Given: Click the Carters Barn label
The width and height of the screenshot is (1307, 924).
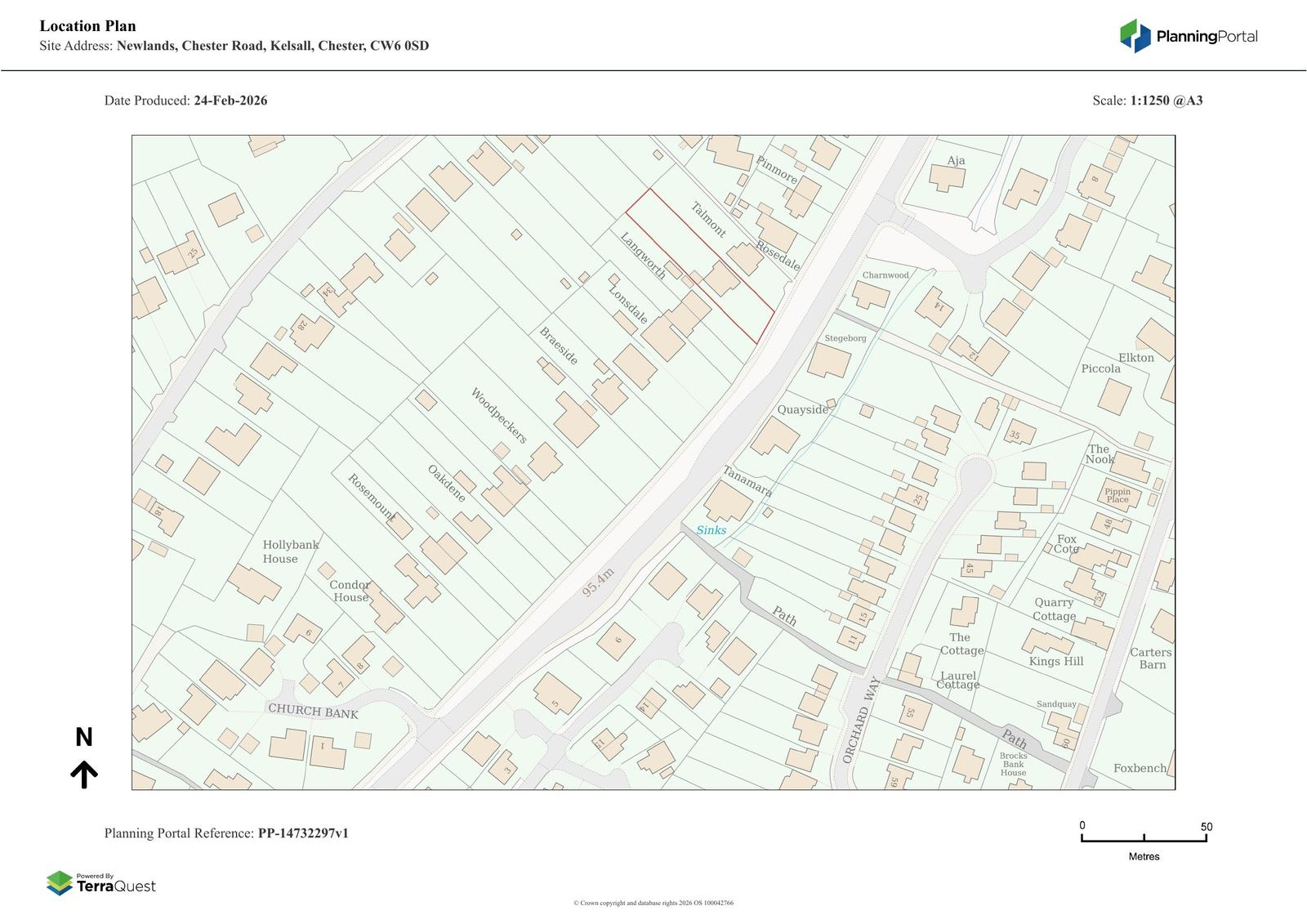Looking at the screenshot, I should [x=1151, y=658].
